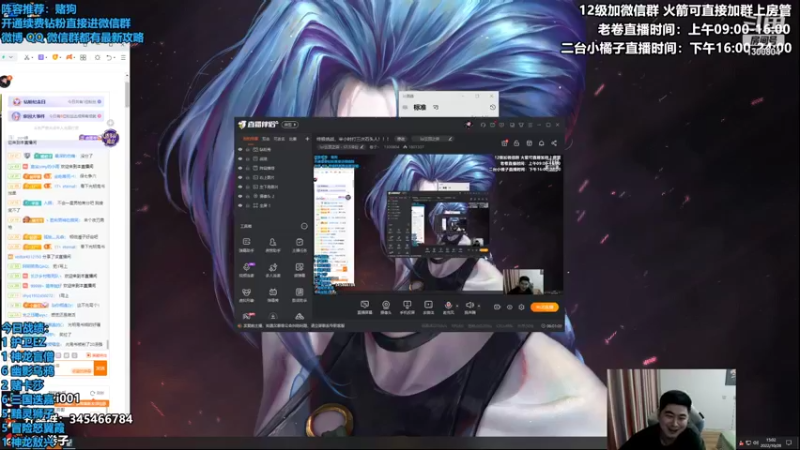Click the orange game controller icon in the browser toolbar
This screenshot has height=450, width=800.
69,58
